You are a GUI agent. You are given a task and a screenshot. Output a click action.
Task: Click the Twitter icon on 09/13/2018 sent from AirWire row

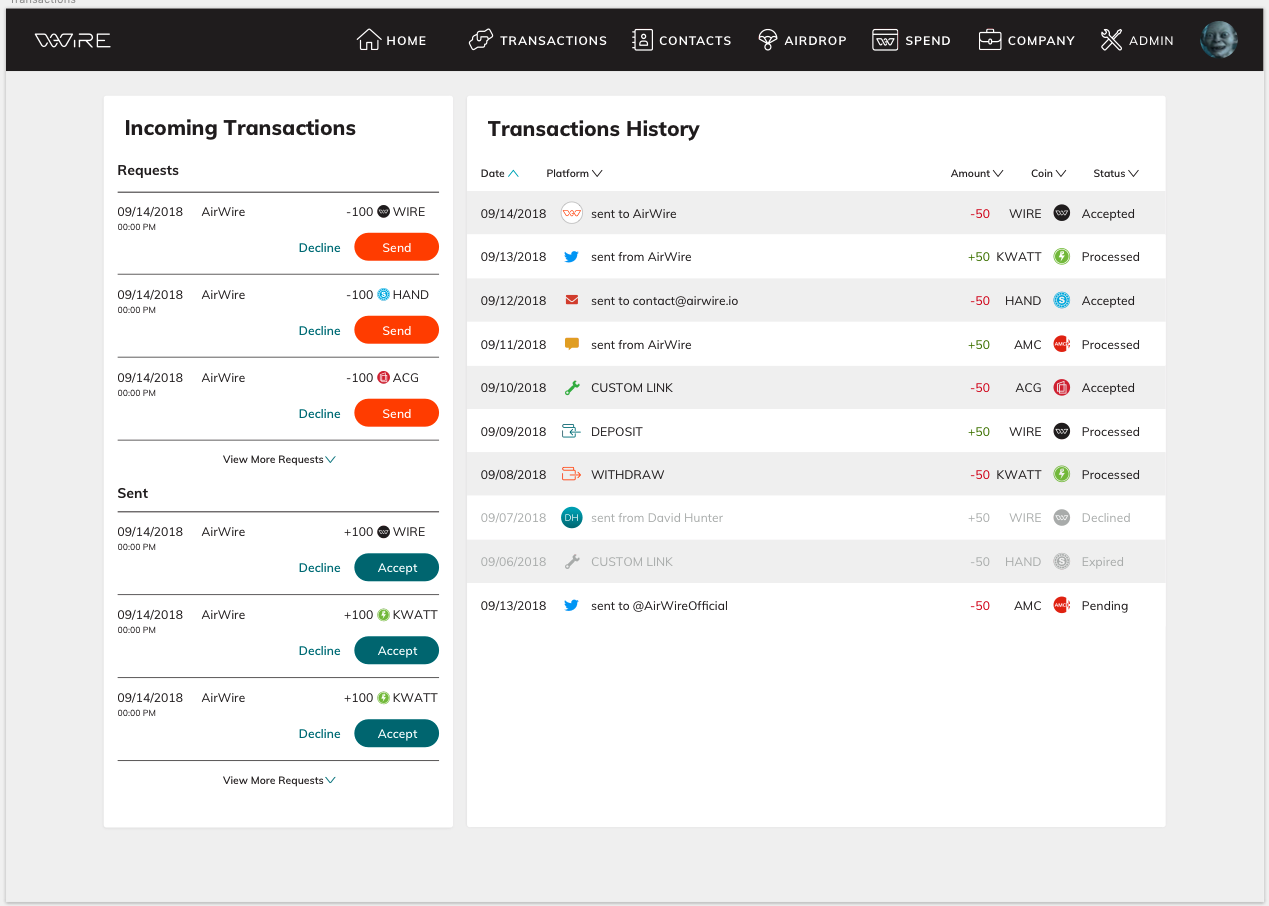tap(572, 257)
